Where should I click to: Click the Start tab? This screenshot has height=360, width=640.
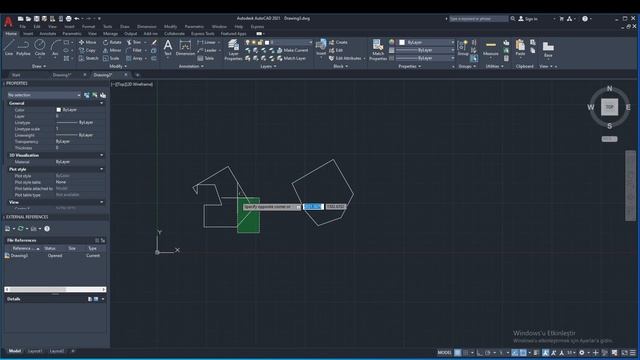16,75
